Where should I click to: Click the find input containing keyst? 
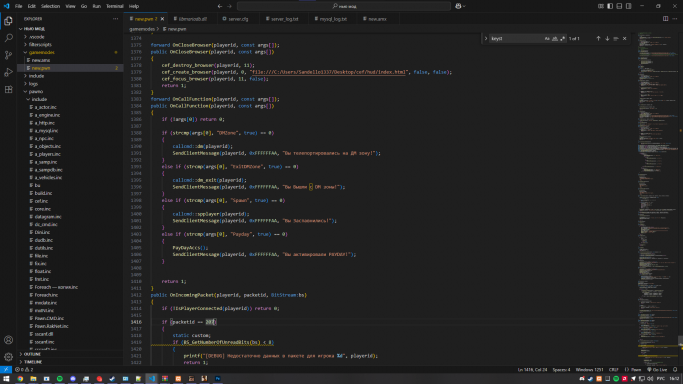click(x=516, y=38)
